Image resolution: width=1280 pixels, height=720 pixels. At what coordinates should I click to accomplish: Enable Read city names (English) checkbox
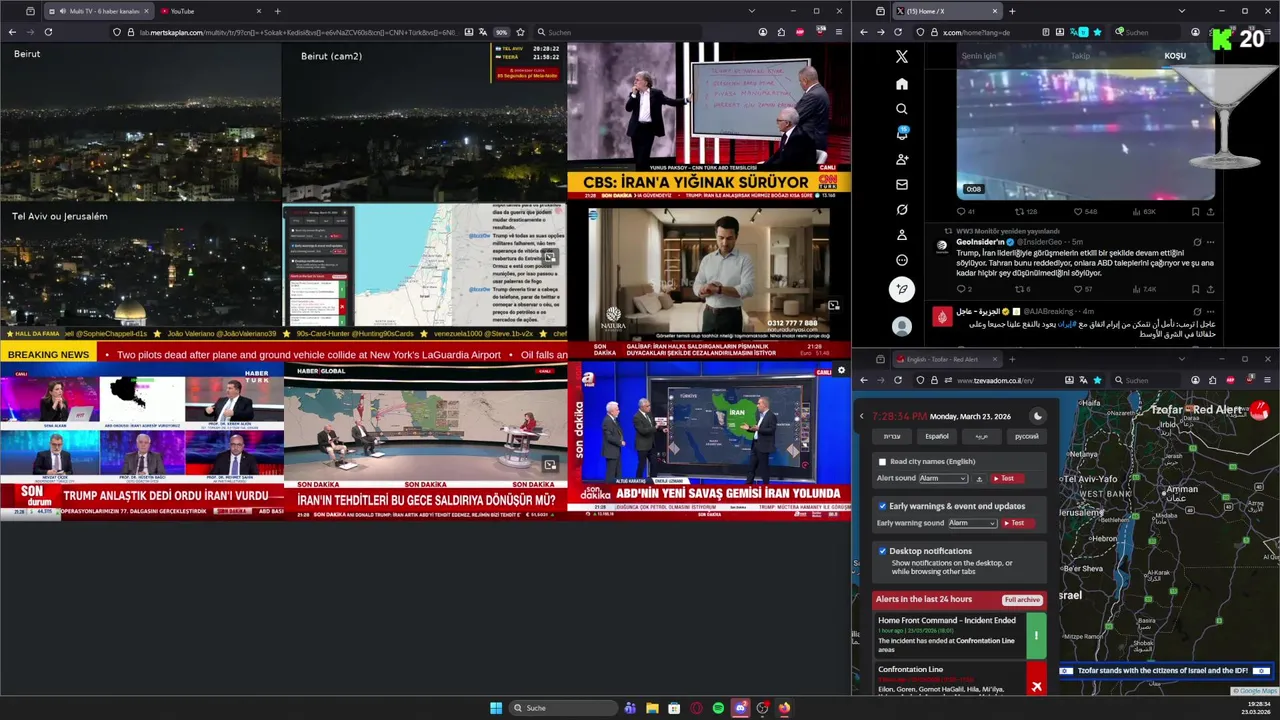pos(882,462)
